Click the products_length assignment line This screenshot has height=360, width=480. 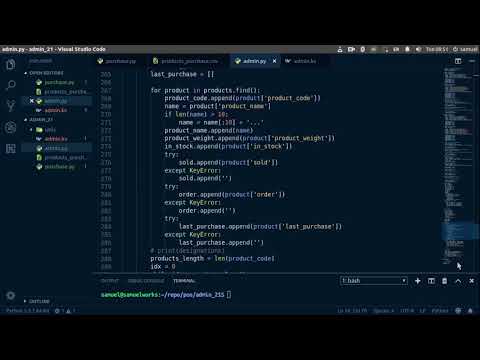(x=212, y=258)
